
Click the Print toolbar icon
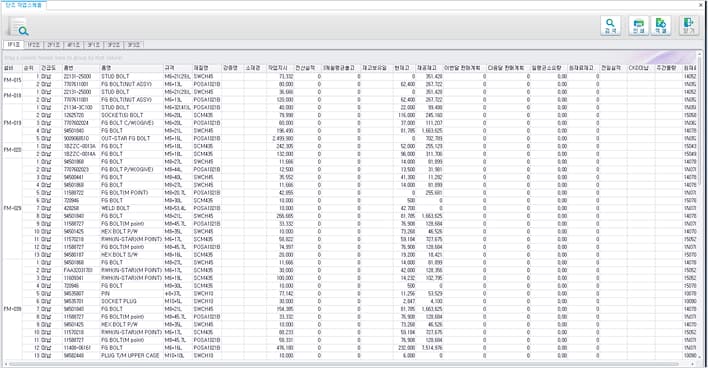(638, 26)
